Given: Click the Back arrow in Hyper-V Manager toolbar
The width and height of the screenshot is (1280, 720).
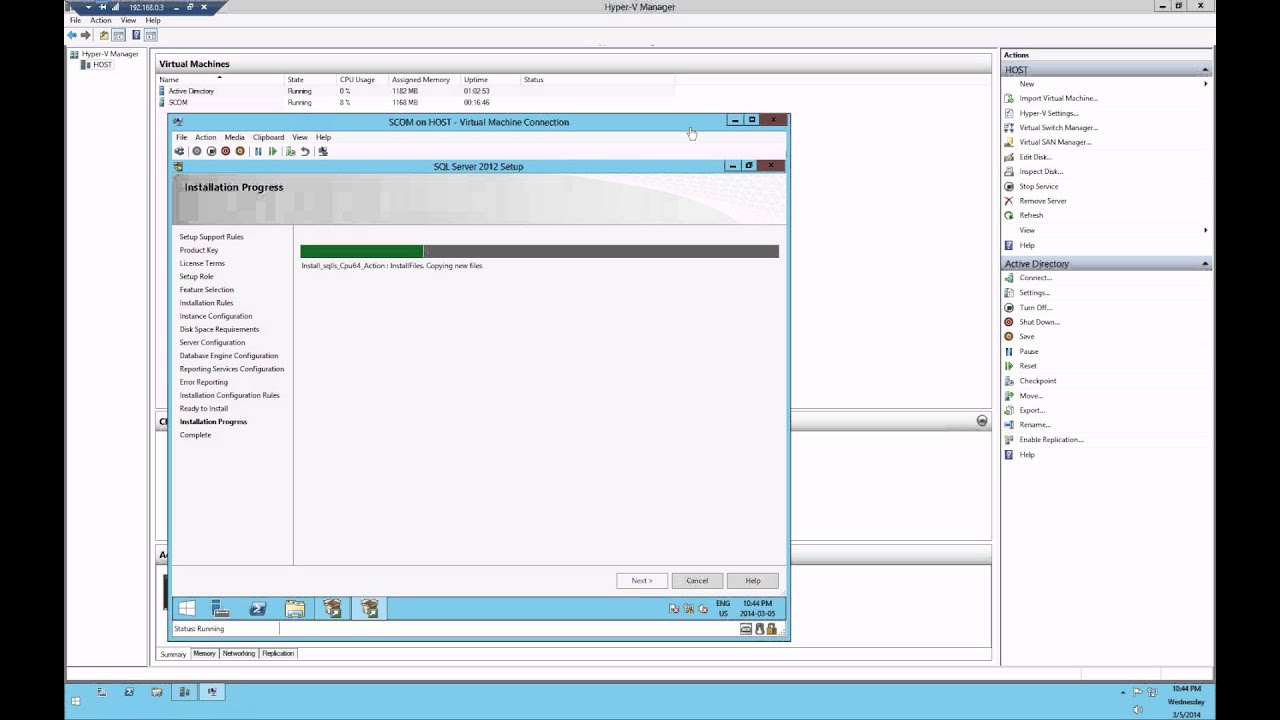Looking at the screenshot, I should [x=72, y=35].
